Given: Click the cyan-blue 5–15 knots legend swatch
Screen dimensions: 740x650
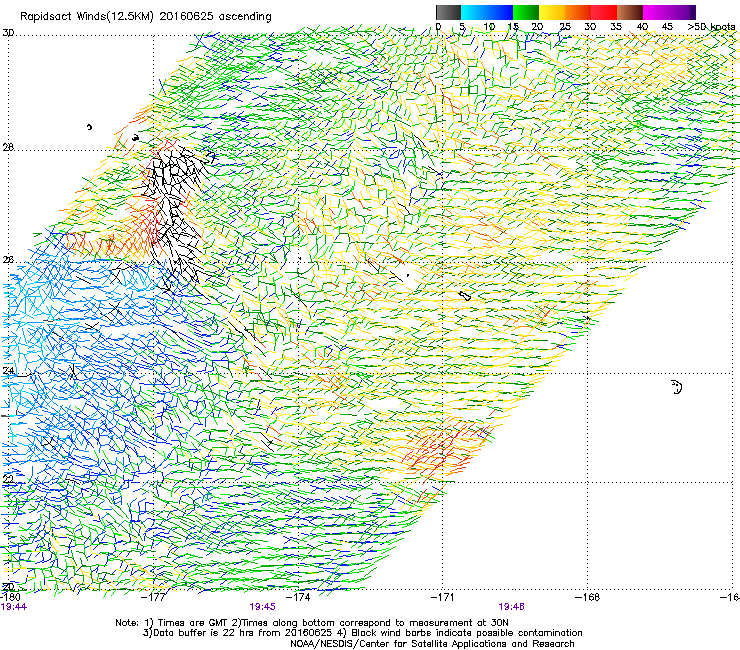Looking at the screenshot, I should [487, 12].
